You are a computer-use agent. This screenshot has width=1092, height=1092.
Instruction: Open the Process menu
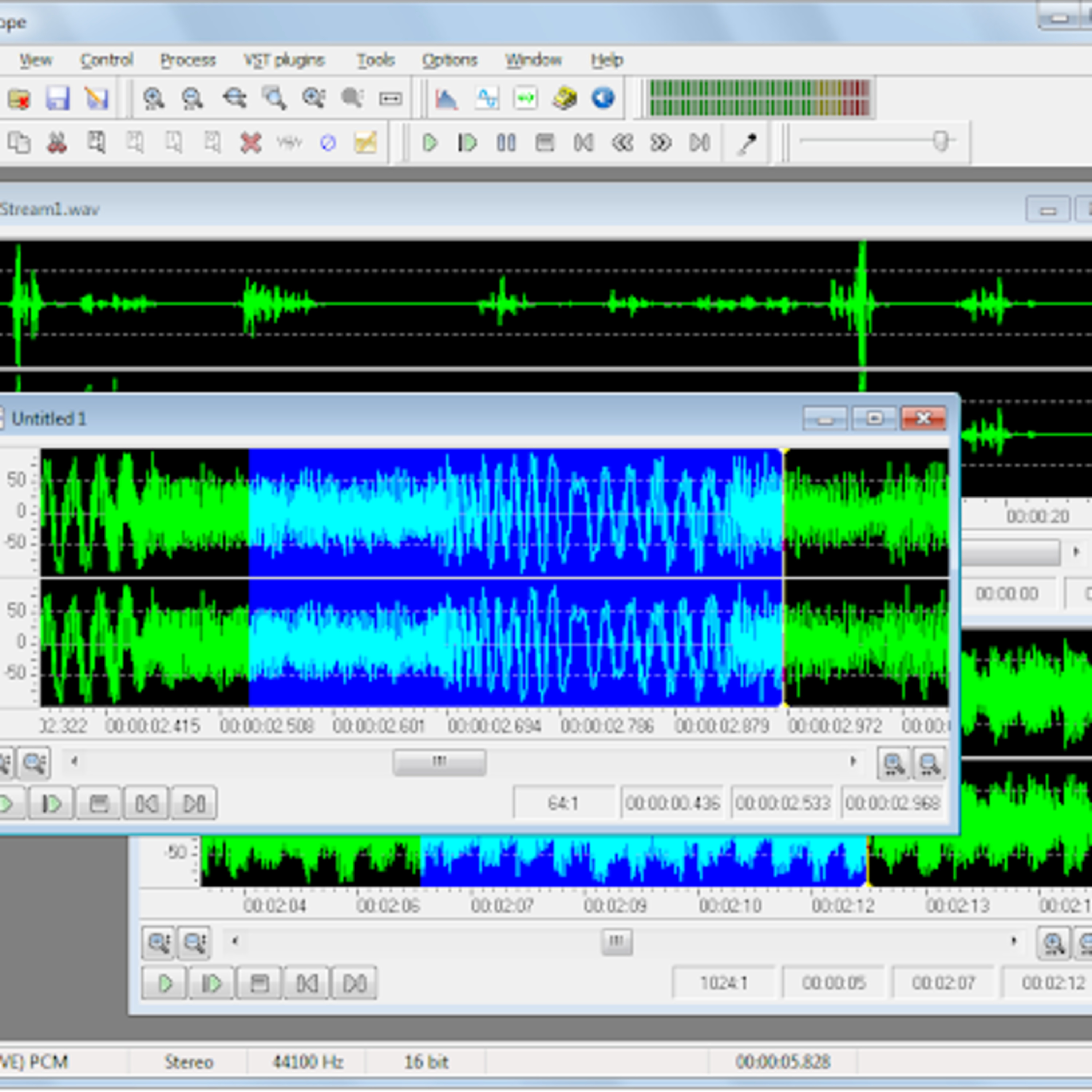(188, 59)
